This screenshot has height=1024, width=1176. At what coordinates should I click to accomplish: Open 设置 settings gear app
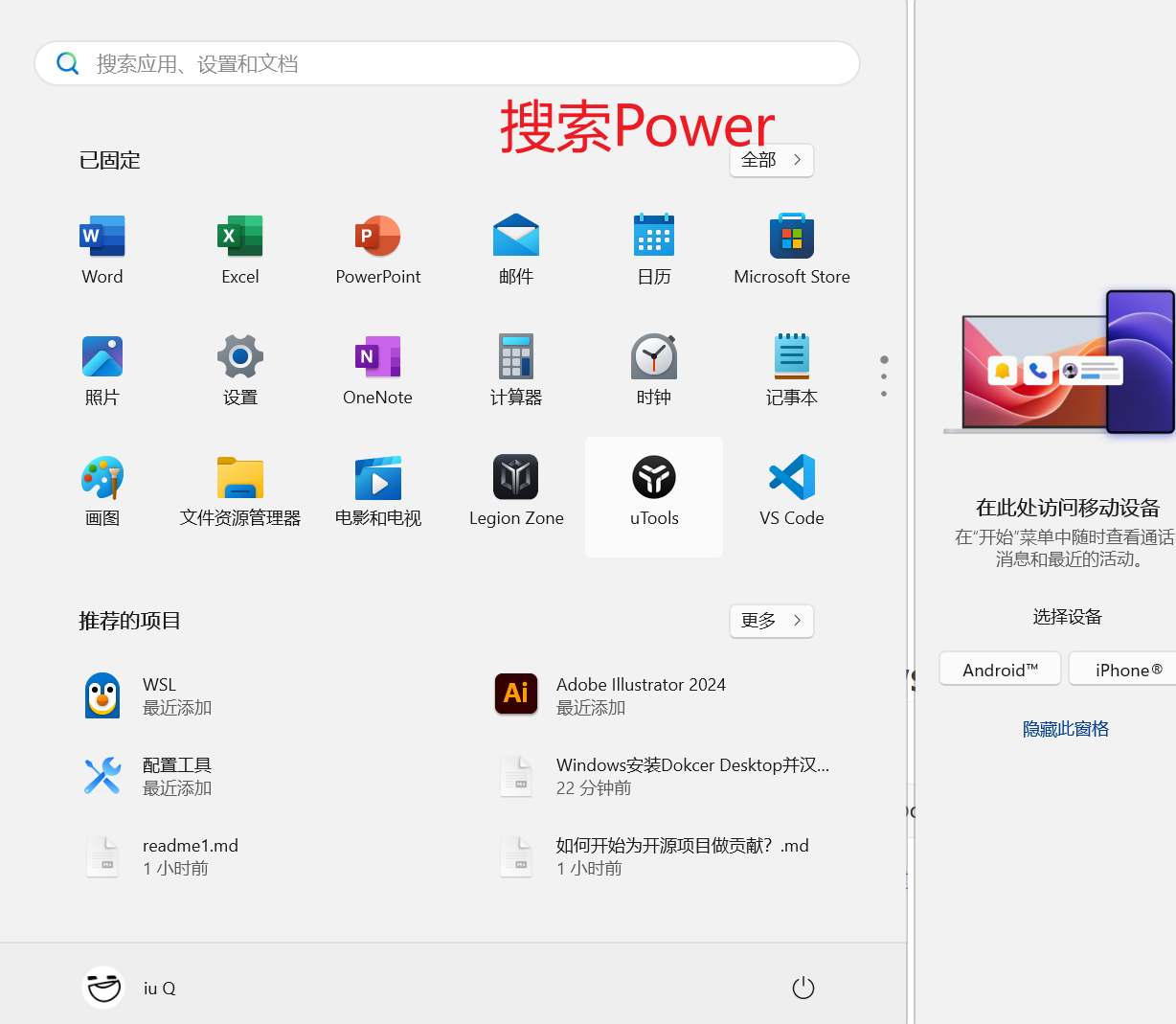click(240, 371)
